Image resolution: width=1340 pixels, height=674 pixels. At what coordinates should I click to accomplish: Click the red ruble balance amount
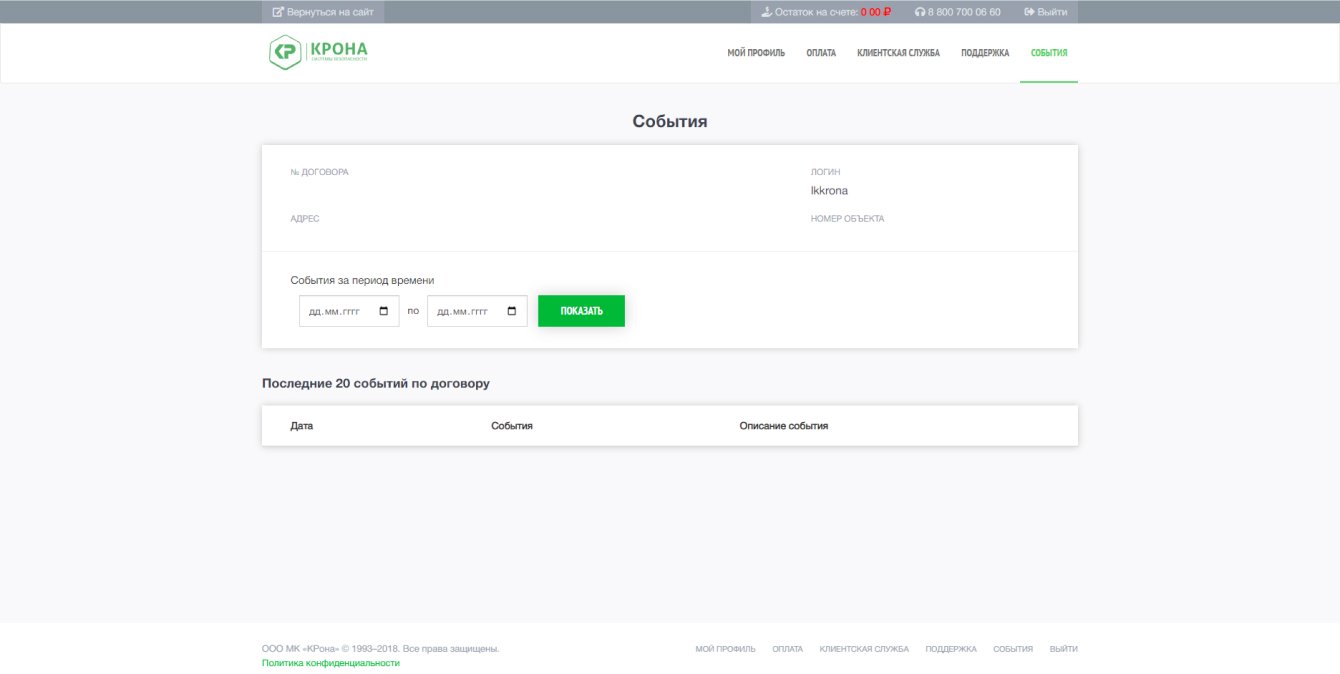tap(875, 12)
